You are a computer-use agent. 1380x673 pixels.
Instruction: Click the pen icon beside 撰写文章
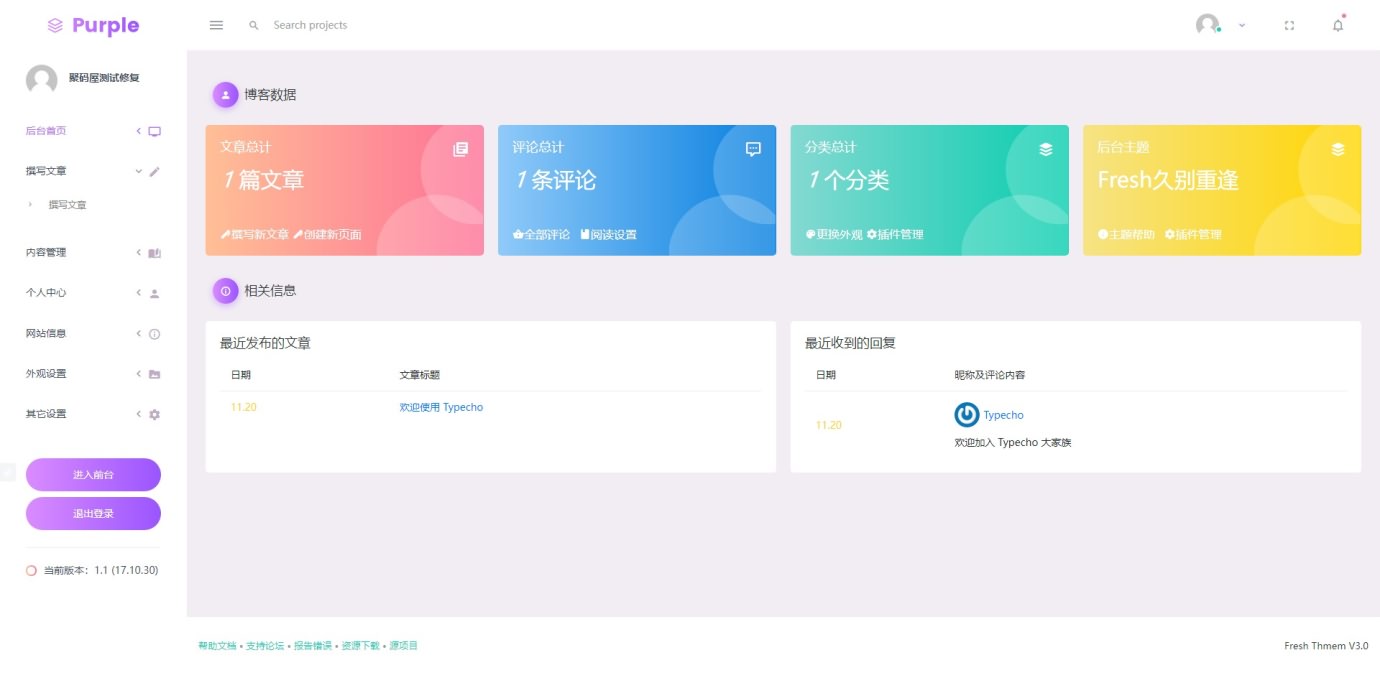[156, 171]
